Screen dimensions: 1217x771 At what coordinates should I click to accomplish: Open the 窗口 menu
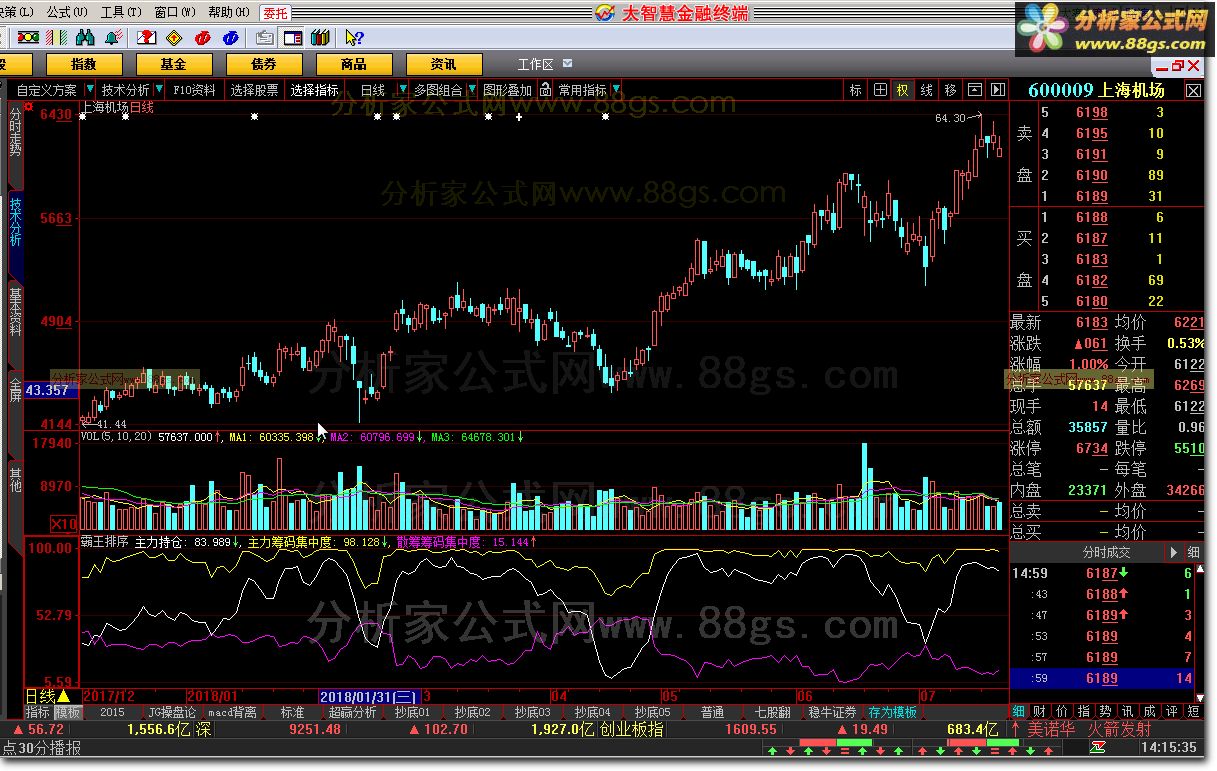(174, 12)
